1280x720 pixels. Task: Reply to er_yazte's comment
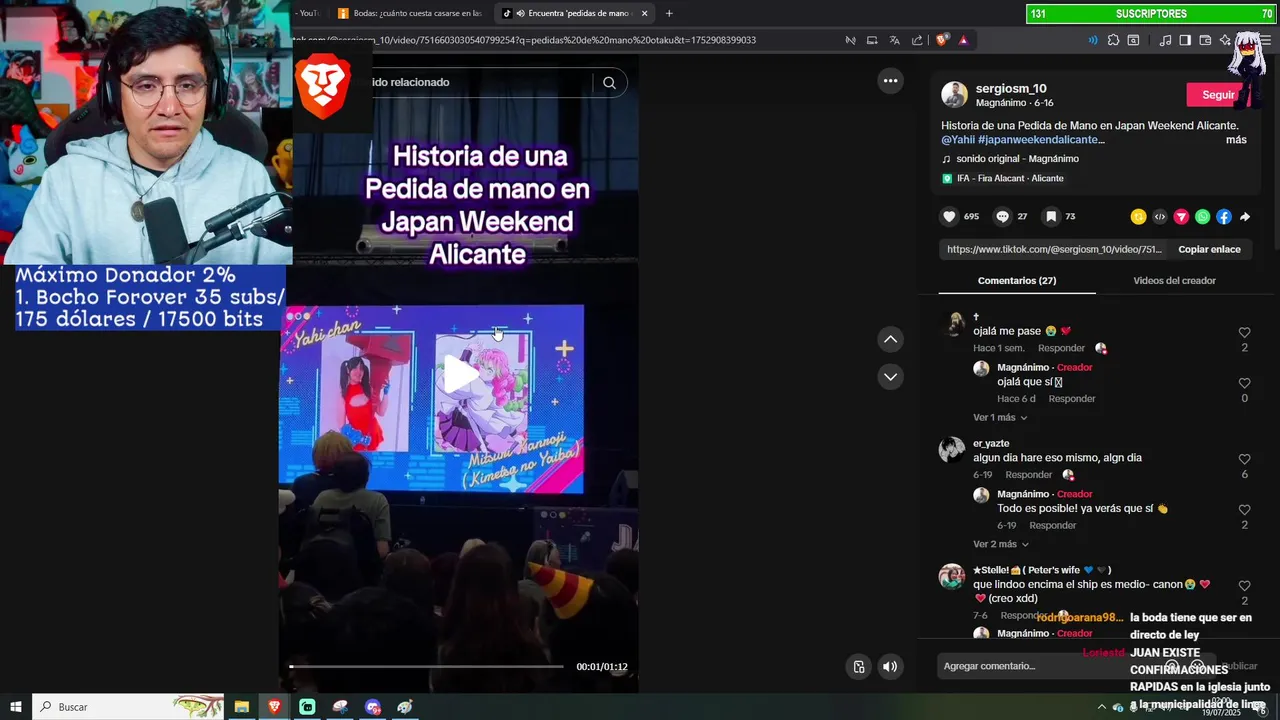(1028, 475)
